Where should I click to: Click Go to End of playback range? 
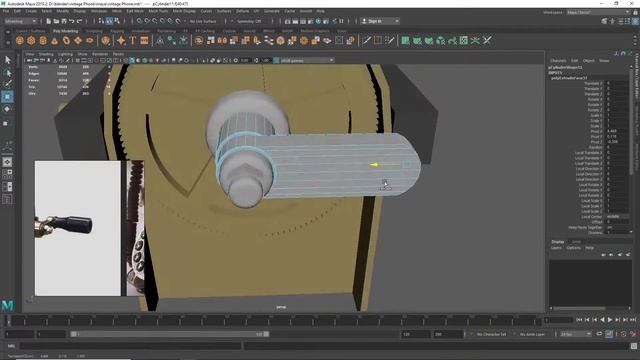click(633, 320)
